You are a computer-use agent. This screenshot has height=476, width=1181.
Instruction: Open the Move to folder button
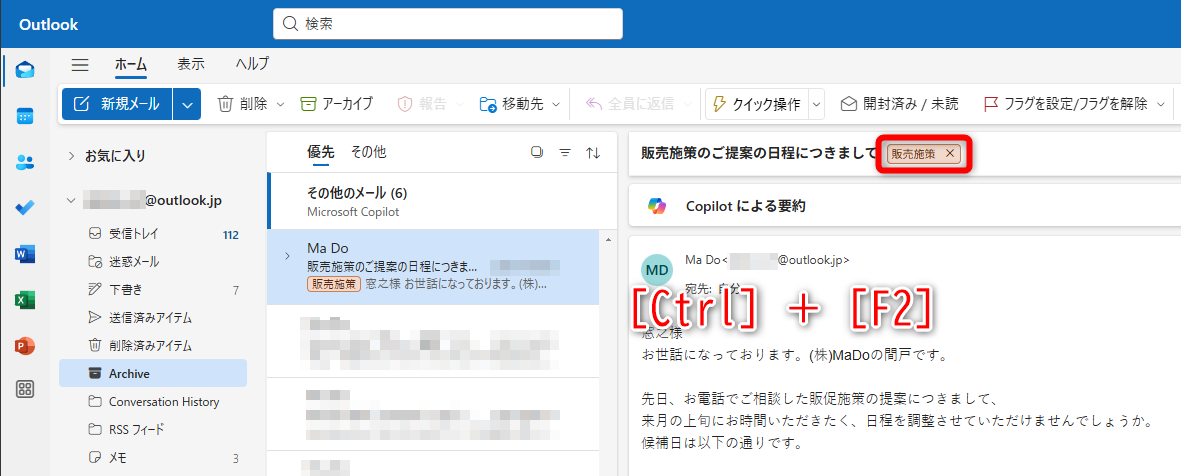coord(511,104)
